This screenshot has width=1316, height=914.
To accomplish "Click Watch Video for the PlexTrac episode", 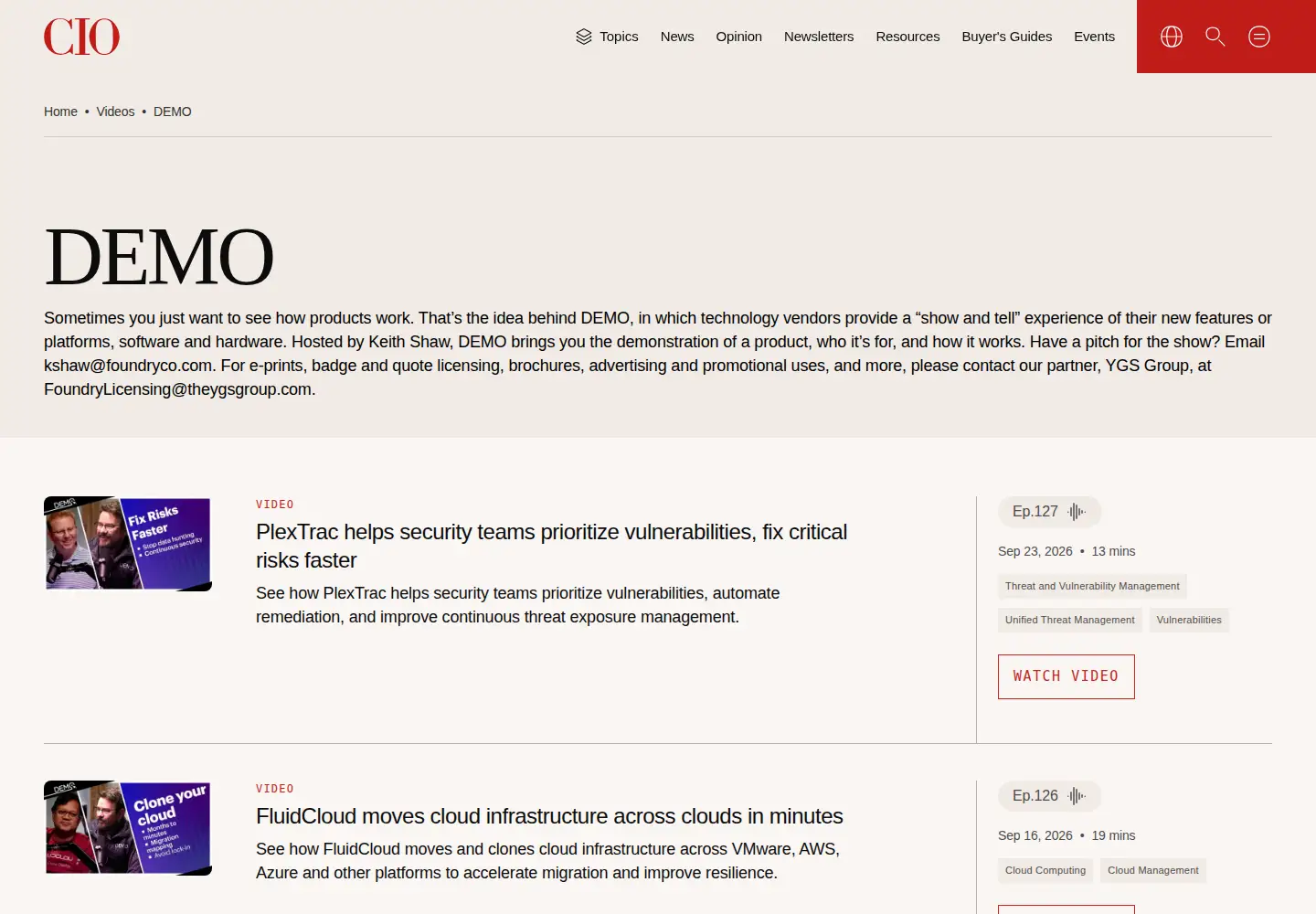I will click(1067, 676).
